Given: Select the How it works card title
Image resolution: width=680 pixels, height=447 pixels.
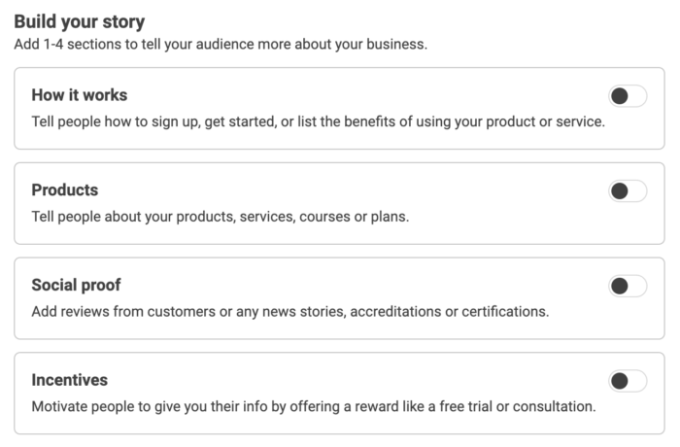Looking at the screenshot, I should click(79, 95).
